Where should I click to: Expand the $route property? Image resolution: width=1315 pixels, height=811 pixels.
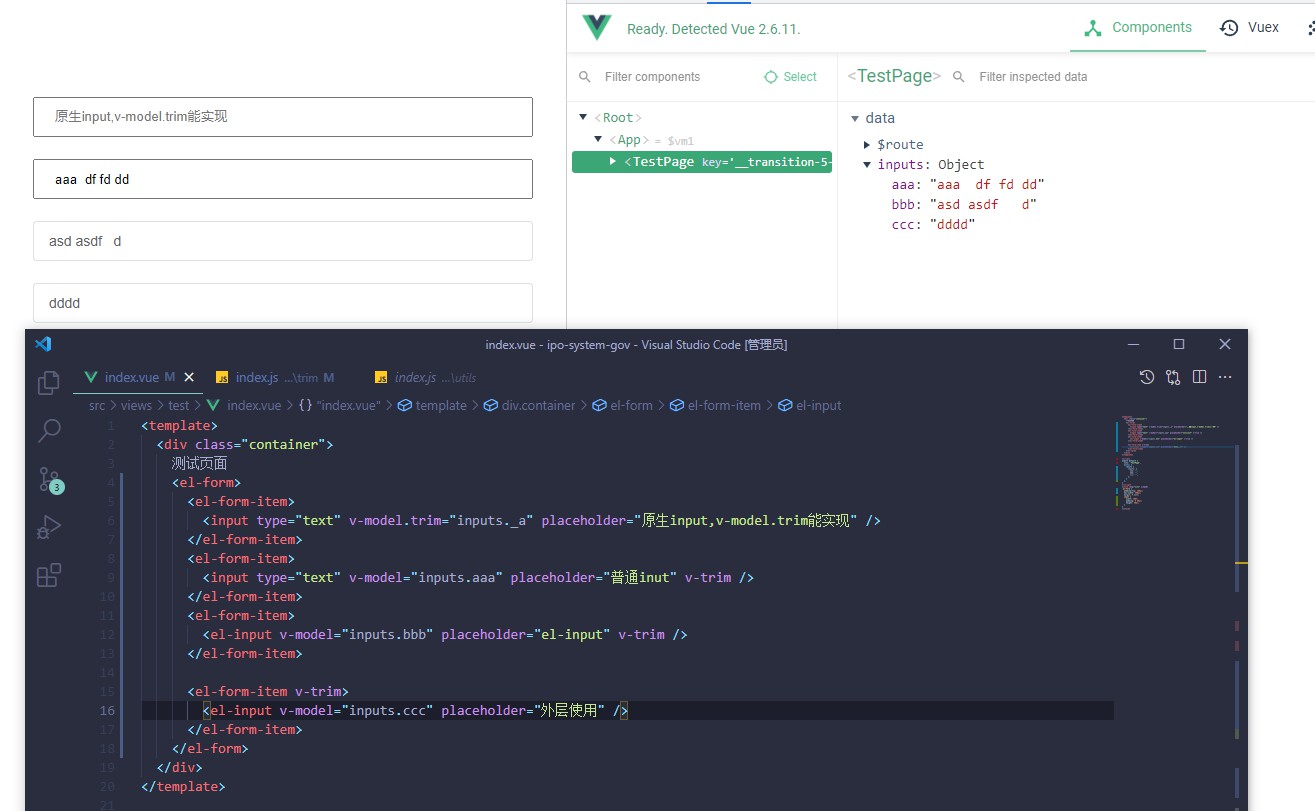[868, 145]
